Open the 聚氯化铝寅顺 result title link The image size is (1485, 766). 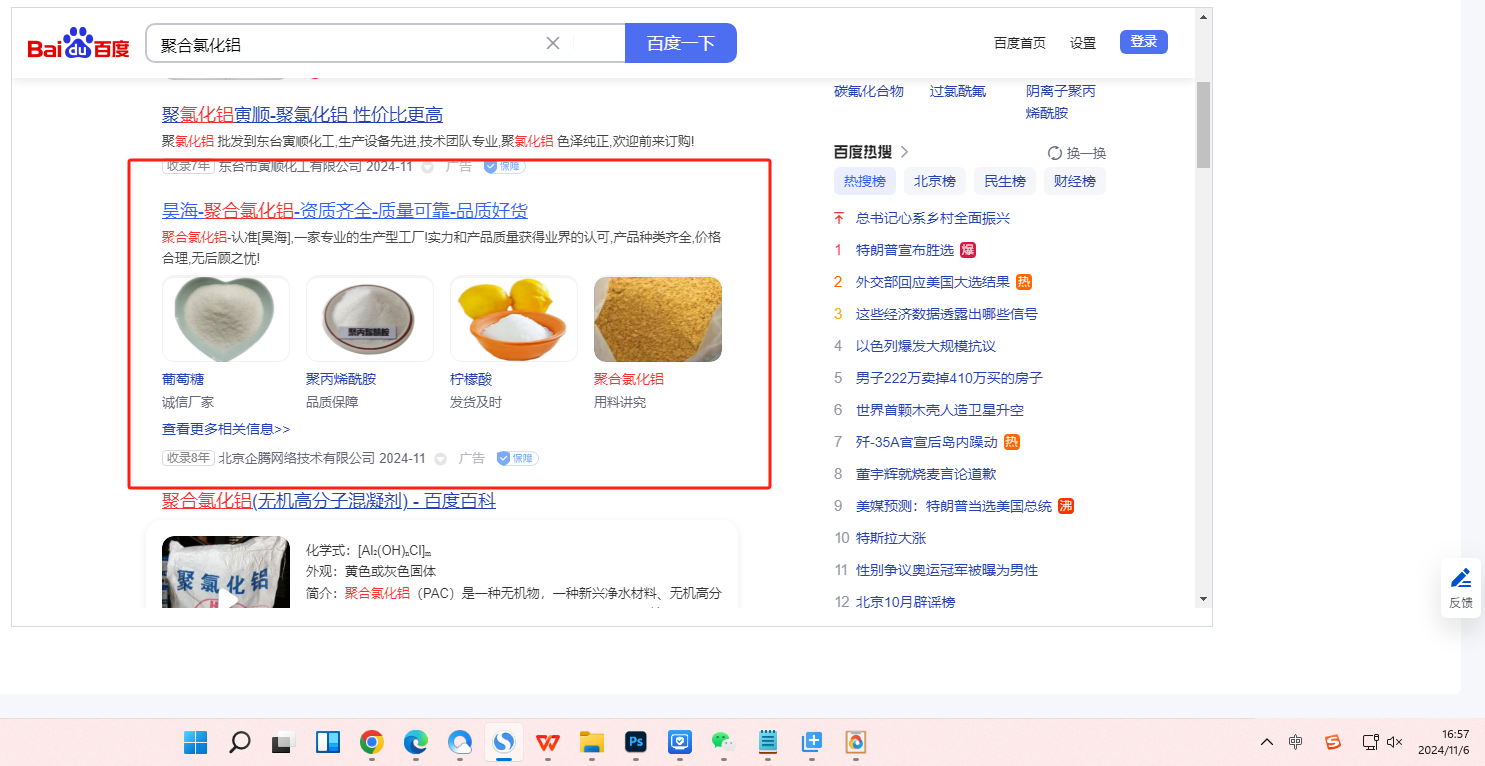point(303,114)
